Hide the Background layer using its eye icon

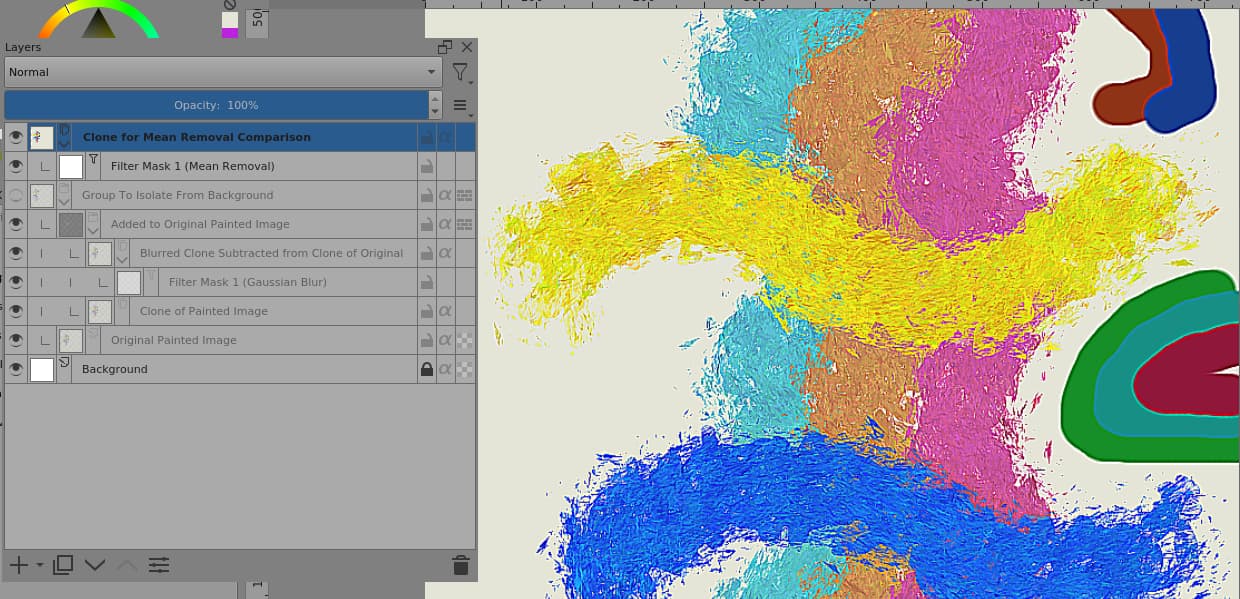coord(16,369)
